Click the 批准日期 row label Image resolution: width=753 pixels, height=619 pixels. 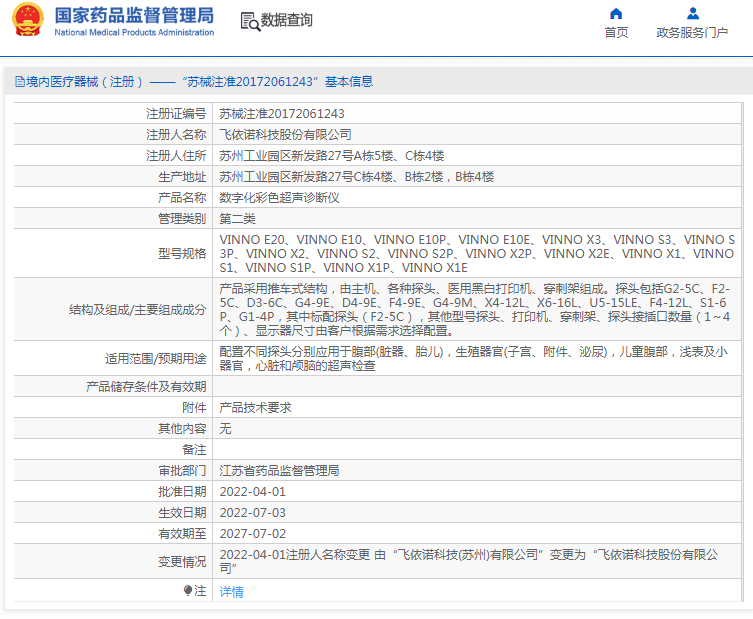(x=182, y=492)
